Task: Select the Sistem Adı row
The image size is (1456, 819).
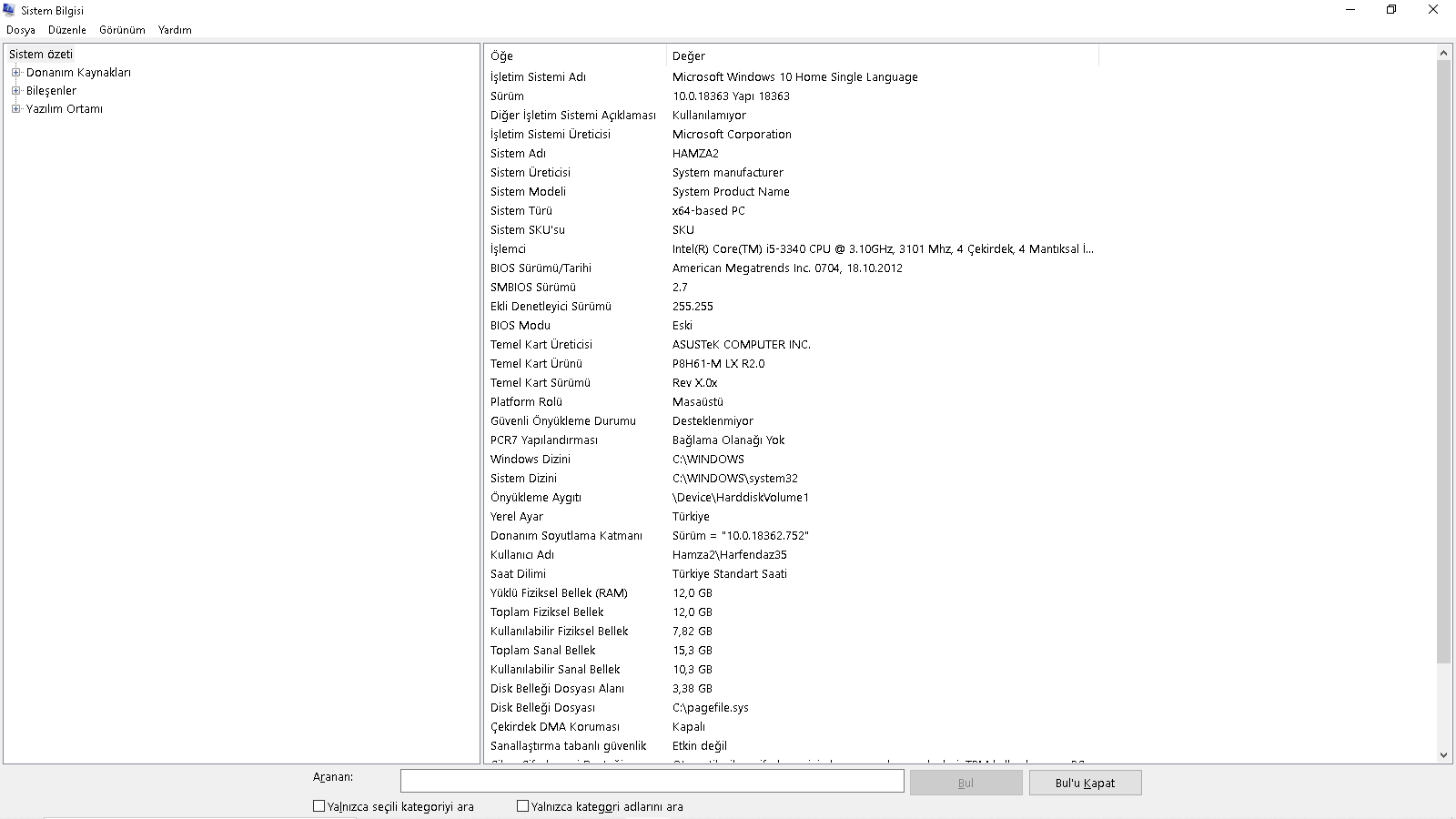Action: pos(792,154)
